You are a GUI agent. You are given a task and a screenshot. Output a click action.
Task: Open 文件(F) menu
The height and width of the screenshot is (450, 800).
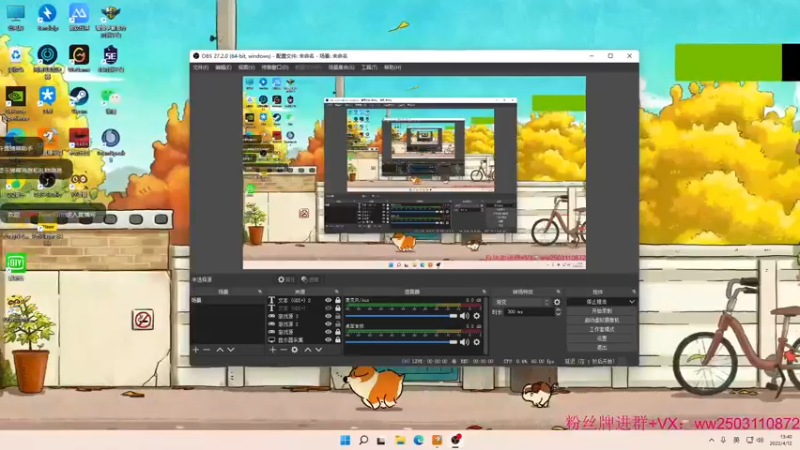coord(201,67)
